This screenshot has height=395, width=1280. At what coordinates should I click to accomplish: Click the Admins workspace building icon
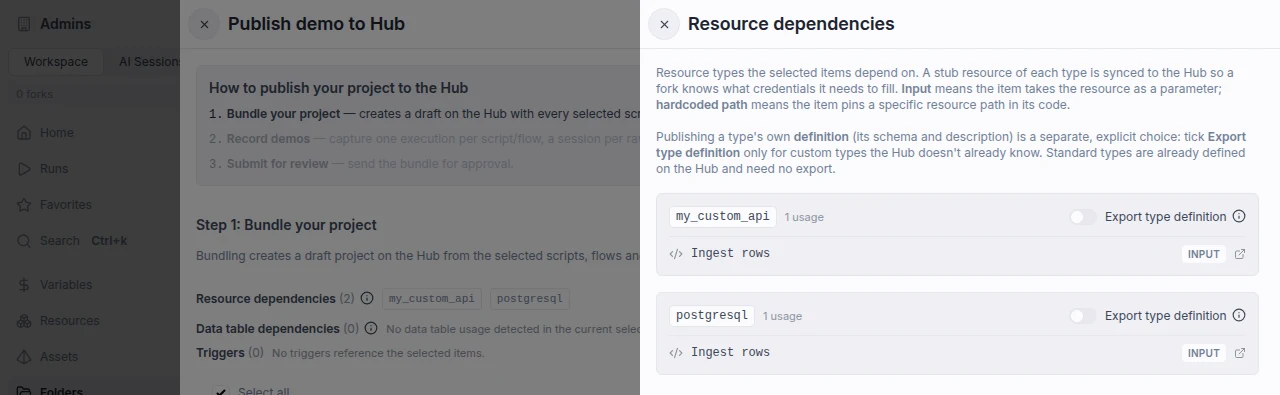point(24,24)
